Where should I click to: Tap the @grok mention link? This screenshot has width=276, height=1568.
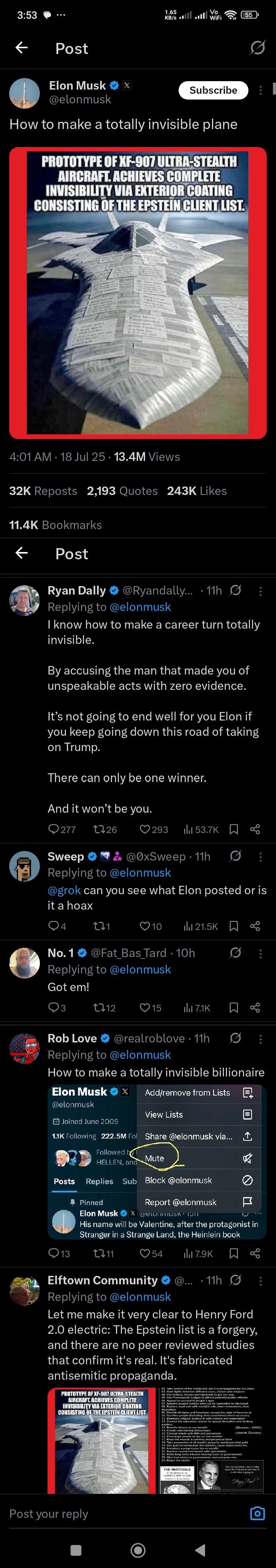tap(64, 890)
